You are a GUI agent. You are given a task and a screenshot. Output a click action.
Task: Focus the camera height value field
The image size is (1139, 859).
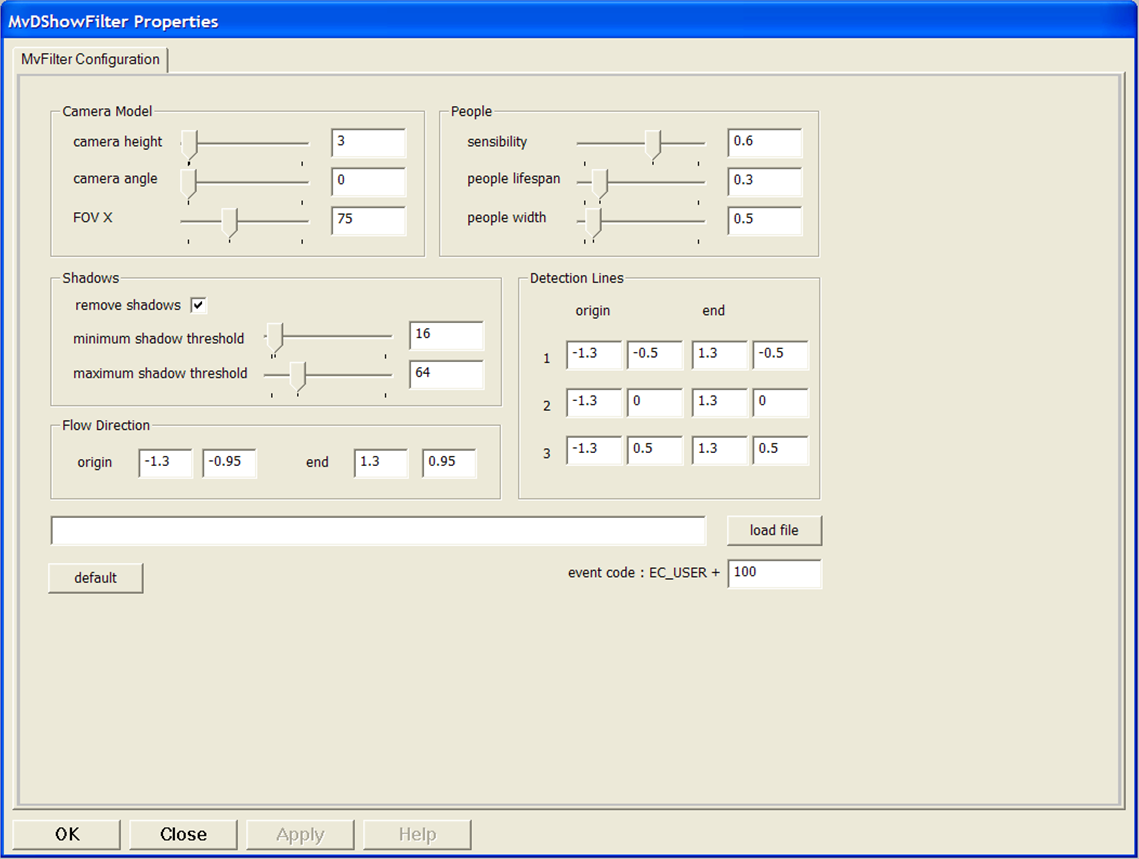[x=368, y=143]
